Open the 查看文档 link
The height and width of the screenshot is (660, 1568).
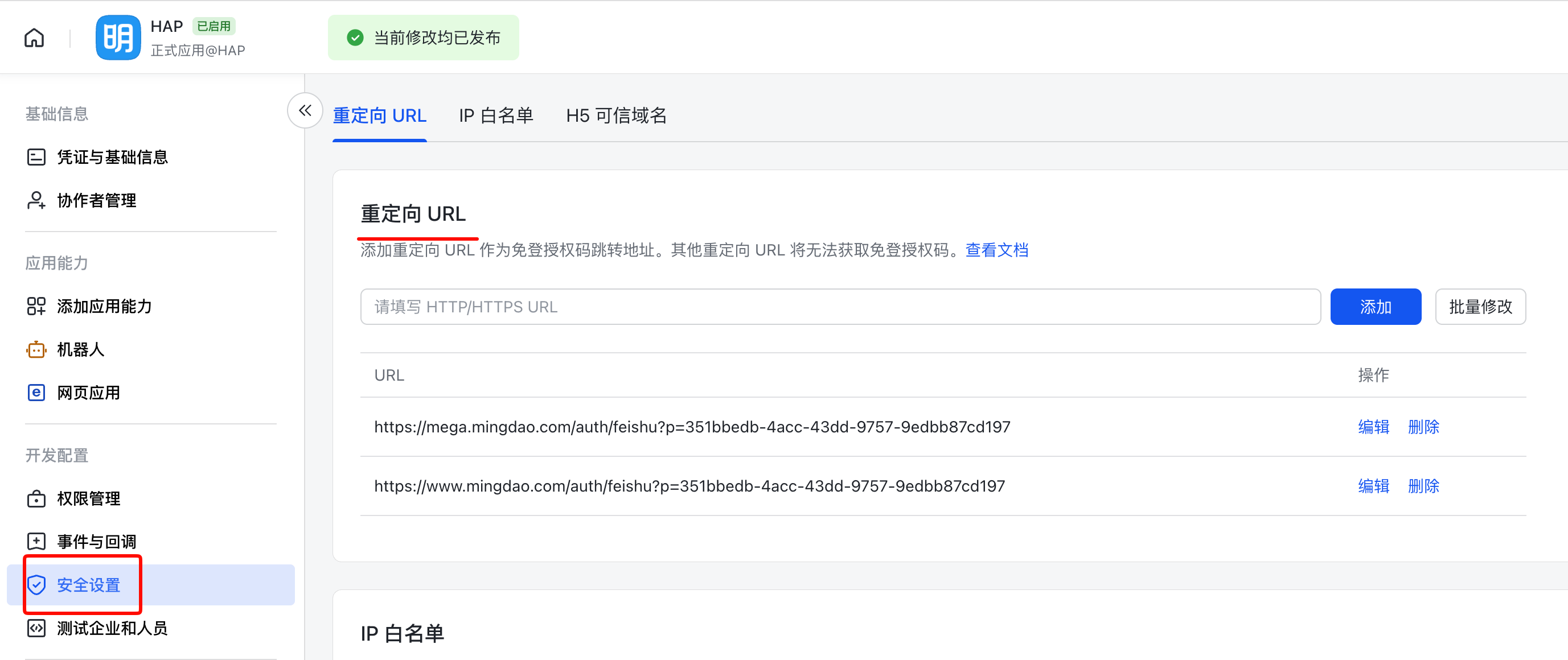coord(996,250)
